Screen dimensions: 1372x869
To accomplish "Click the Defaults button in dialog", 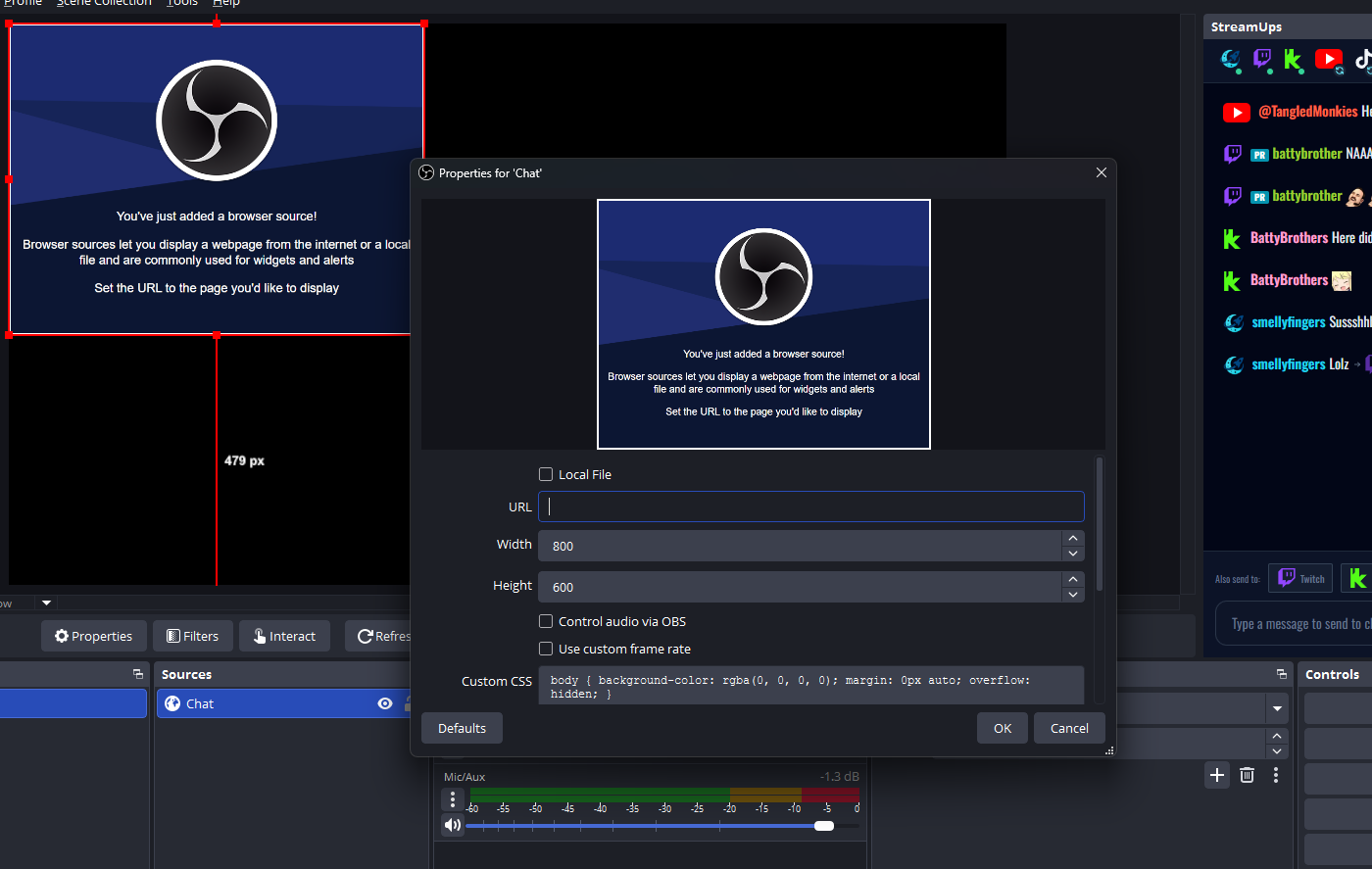I will point(463,728).
